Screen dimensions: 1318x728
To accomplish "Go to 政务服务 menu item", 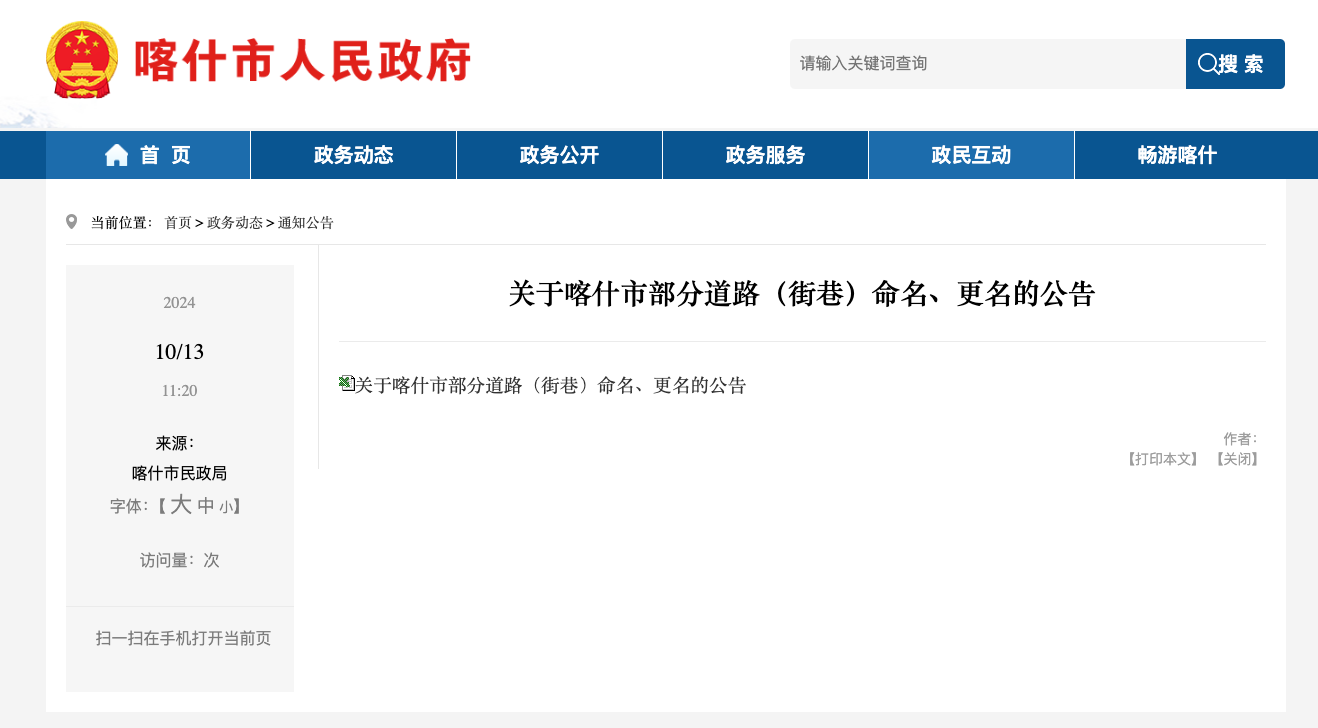I will [x=765, y=155].
